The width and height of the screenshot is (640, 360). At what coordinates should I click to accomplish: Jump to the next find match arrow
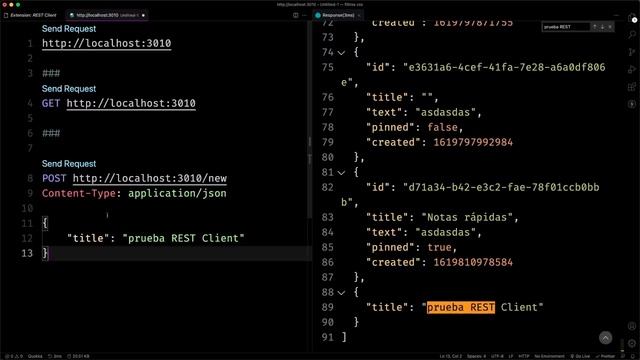coord(602,27)
